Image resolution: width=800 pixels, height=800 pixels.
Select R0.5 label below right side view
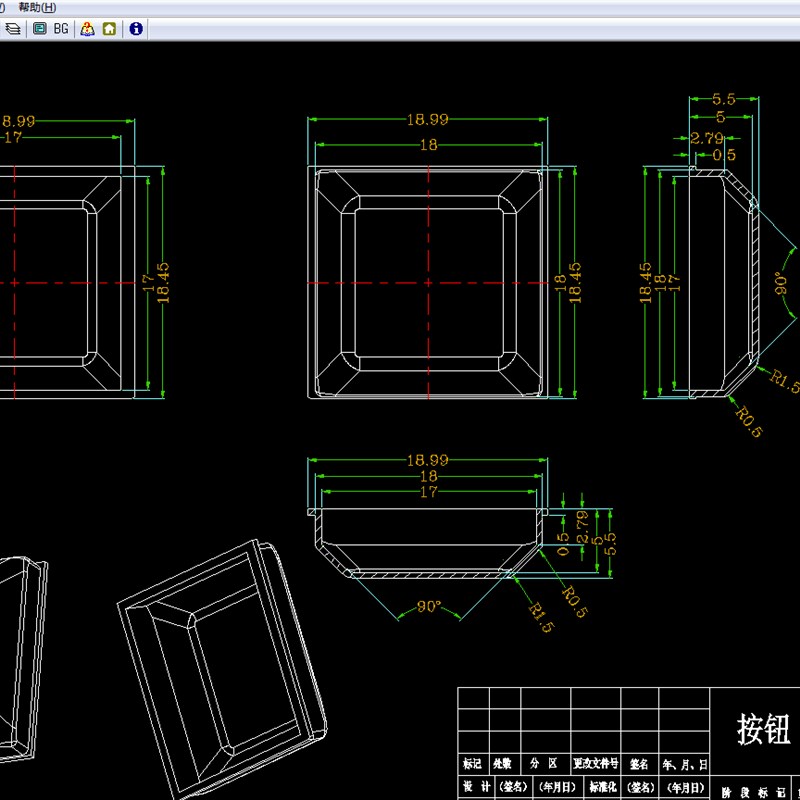pyautogui.click(x=748, y=421)
